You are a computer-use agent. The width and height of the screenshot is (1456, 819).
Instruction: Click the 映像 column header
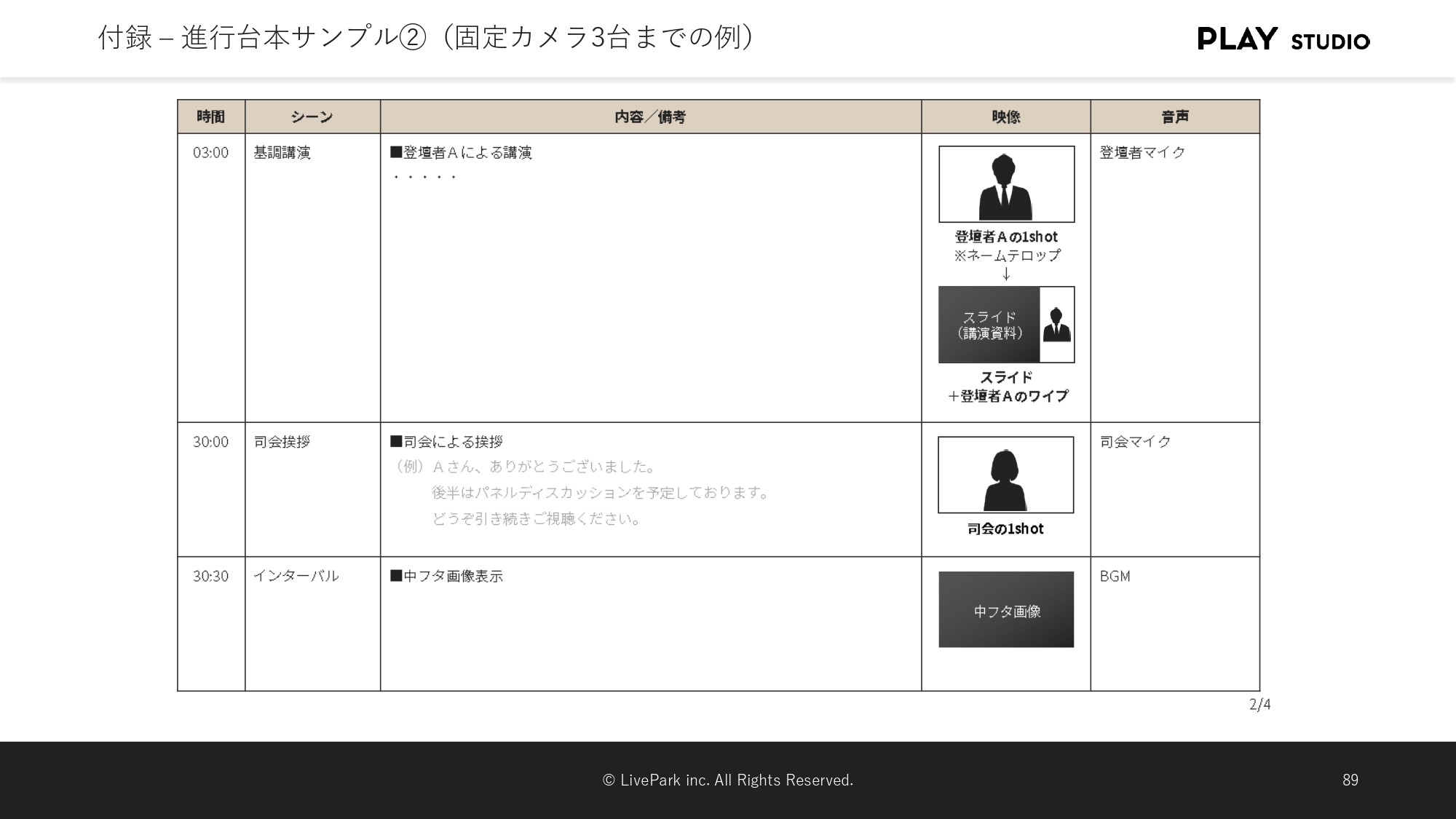coord(1005,116)
